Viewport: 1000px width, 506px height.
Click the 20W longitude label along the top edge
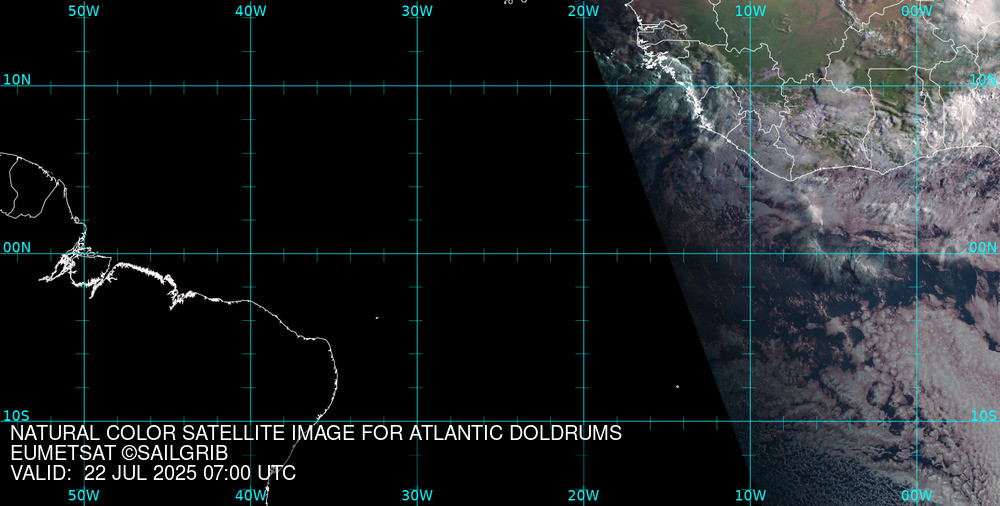(584, 11)
